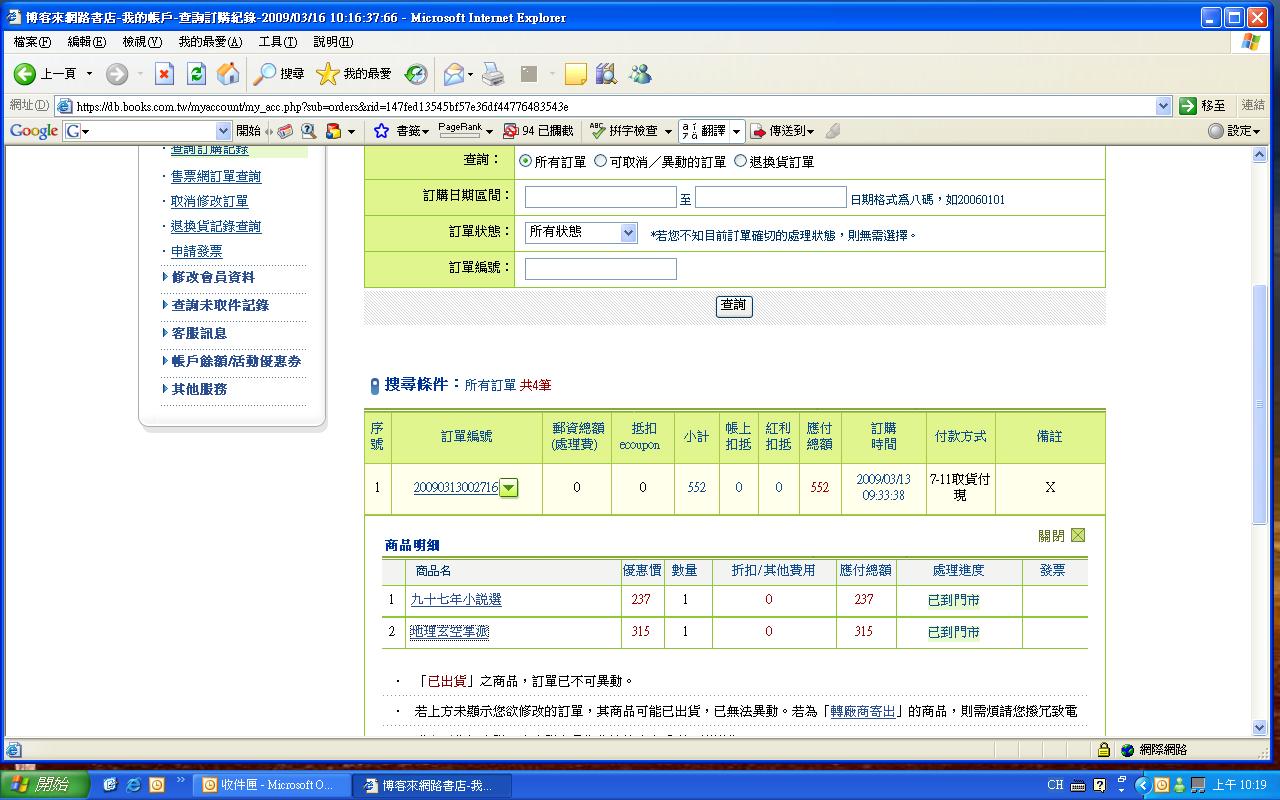Refresh the page using green arrows icon

197,73
